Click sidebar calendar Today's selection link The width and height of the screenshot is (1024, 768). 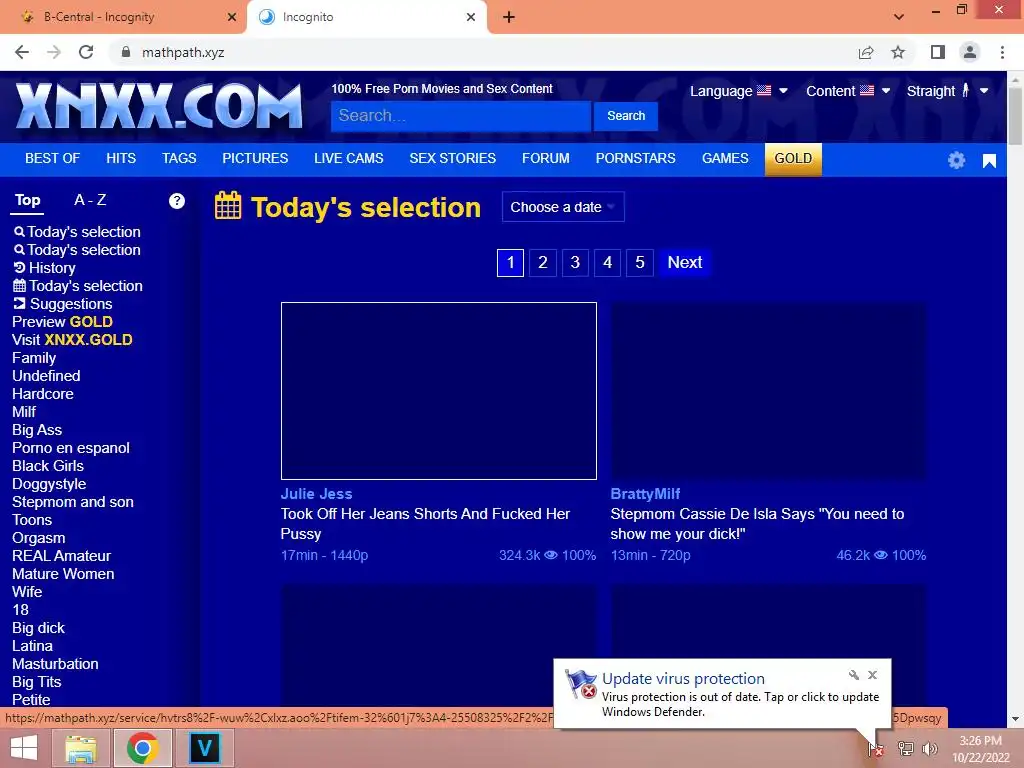tap(78, 286)
